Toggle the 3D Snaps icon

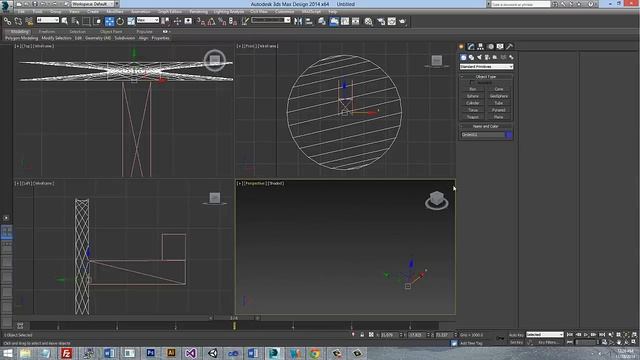coord(201,21)
